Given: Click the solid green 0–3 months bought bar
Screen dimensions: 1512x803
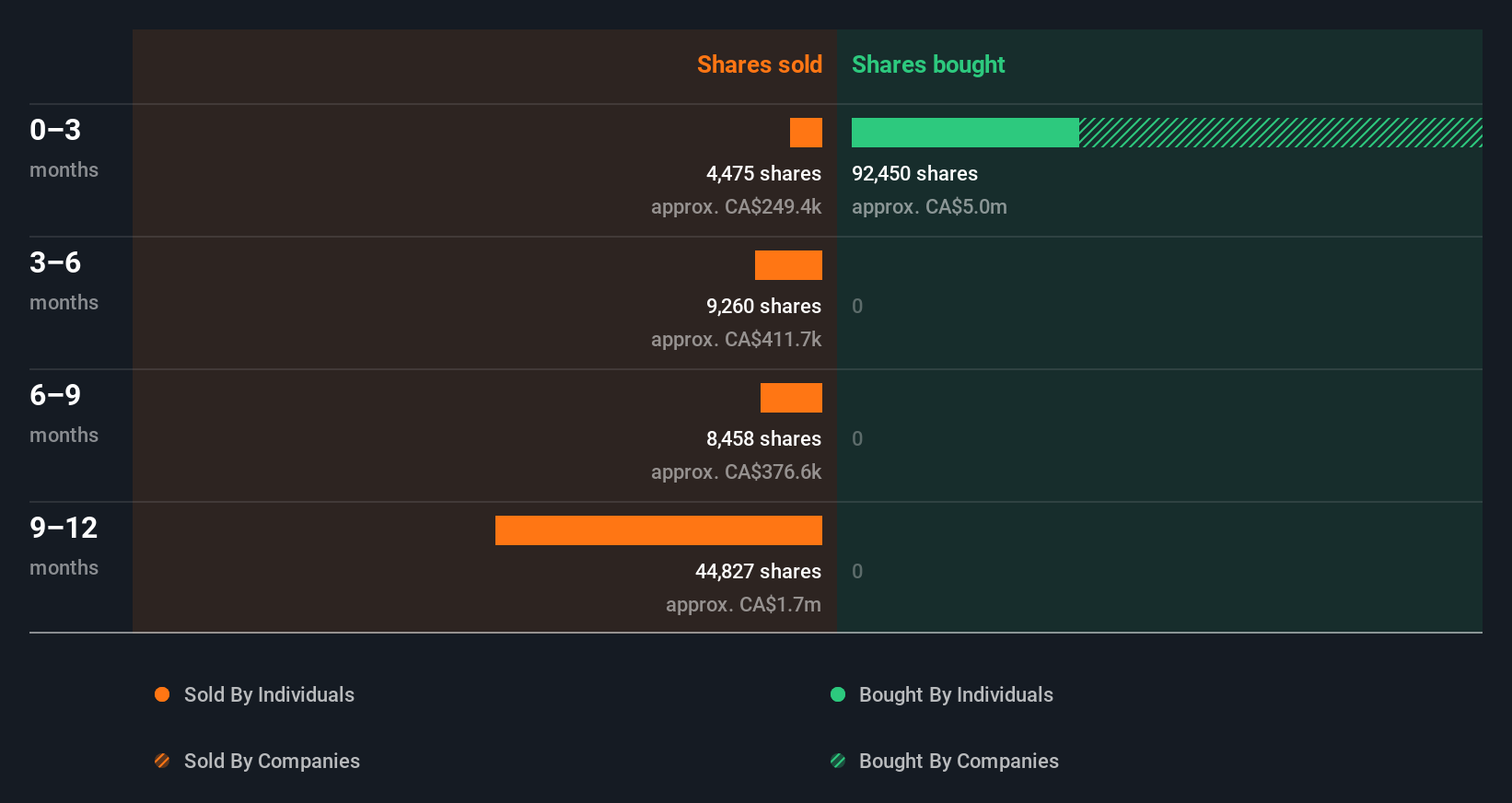Looking at the screenshot, I should (x=965, y=133).
